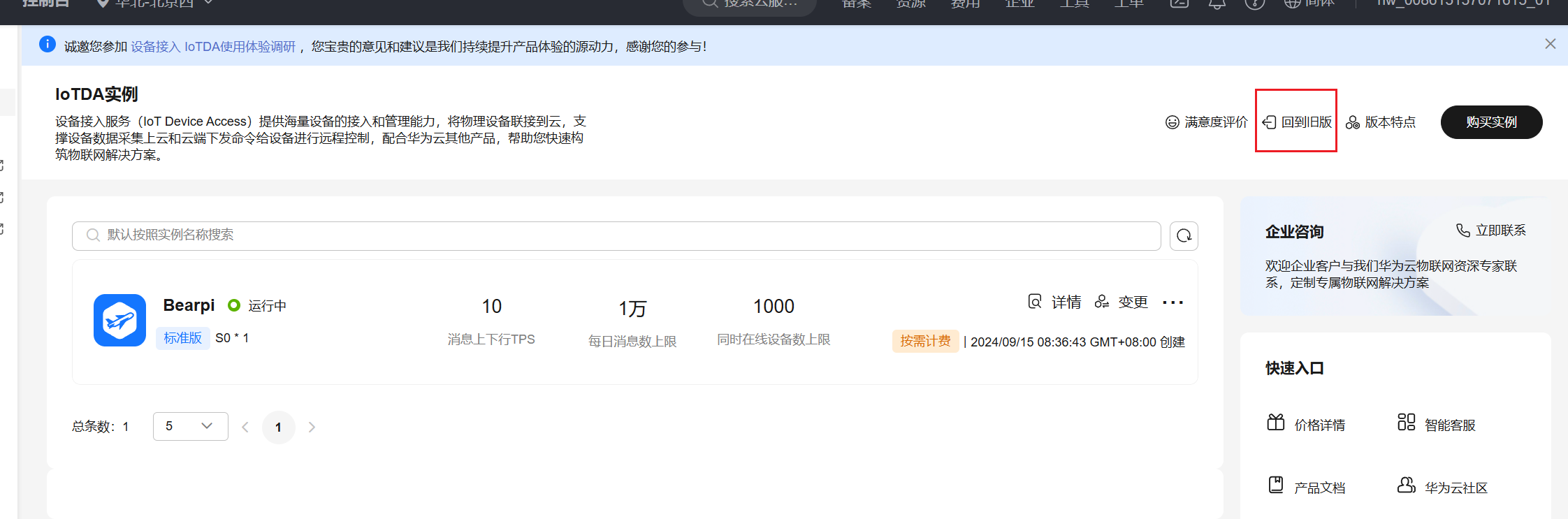Click the 1000 online devices limit value
The height and width of the screenshot is (519, 1568).
point(774,307)
